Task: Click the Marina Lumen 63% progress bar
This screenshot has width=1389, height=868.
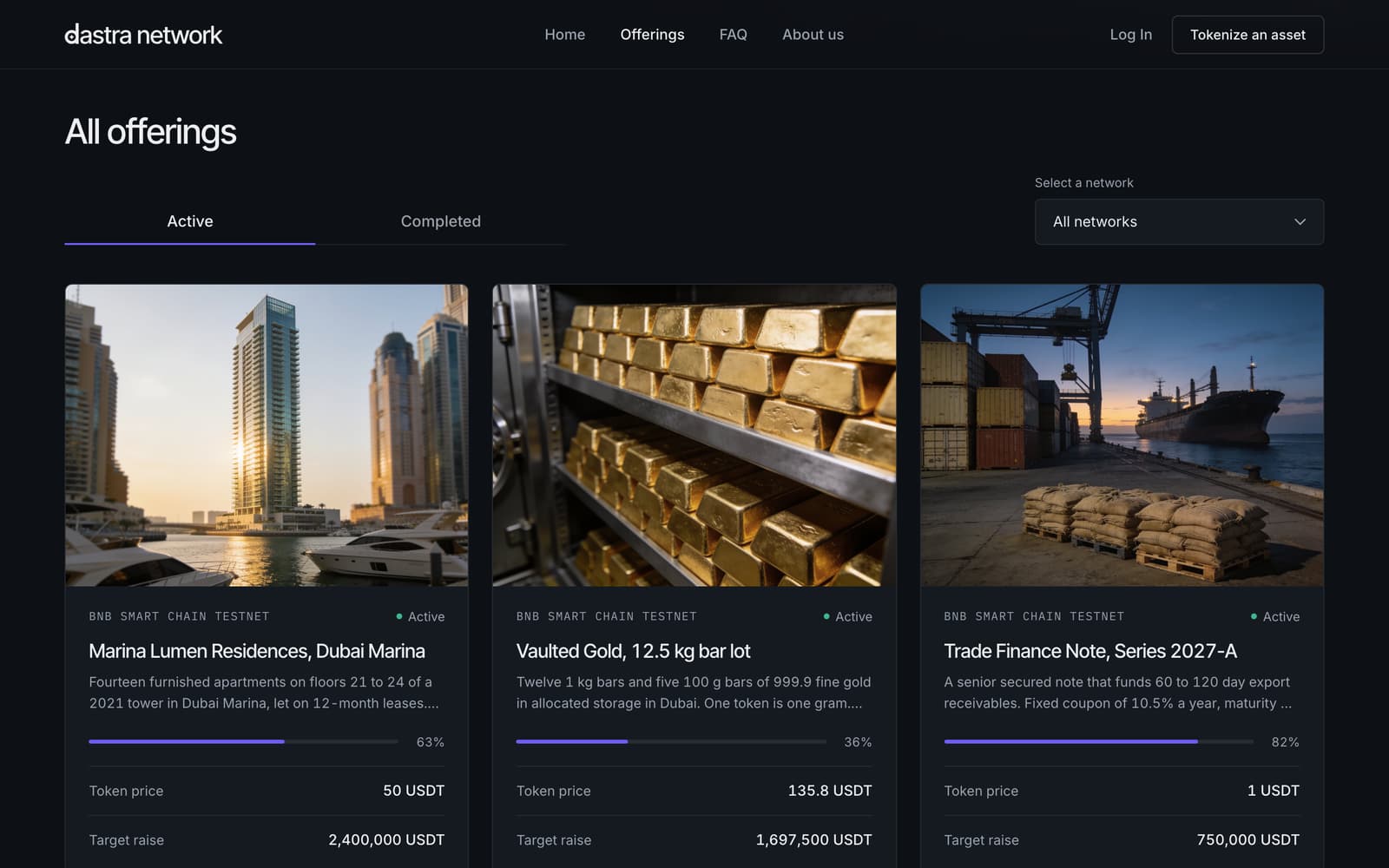Action: coord(243,741)
